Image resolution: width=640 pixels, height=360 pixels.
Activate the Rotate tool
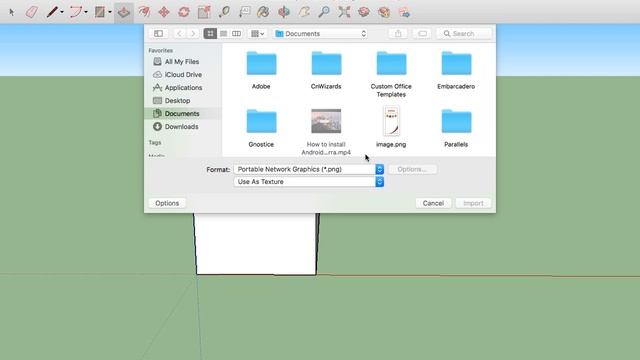(x=184, y=12)
